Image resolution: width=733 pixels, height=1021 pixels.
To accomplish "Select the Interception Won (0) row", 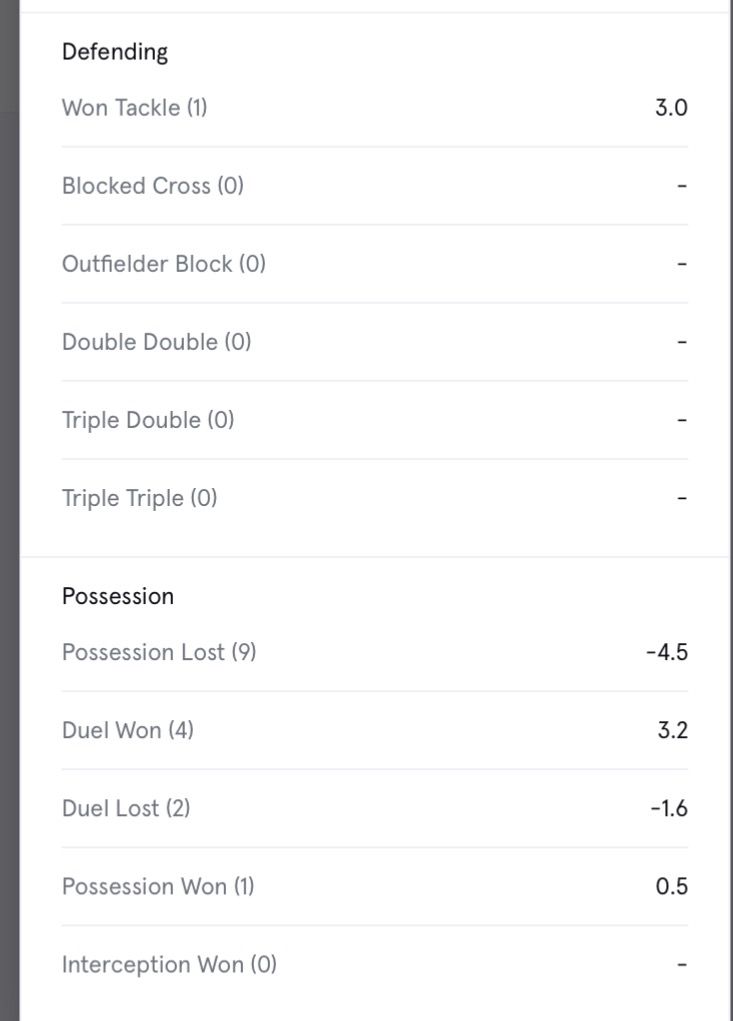I will point(169,965).
